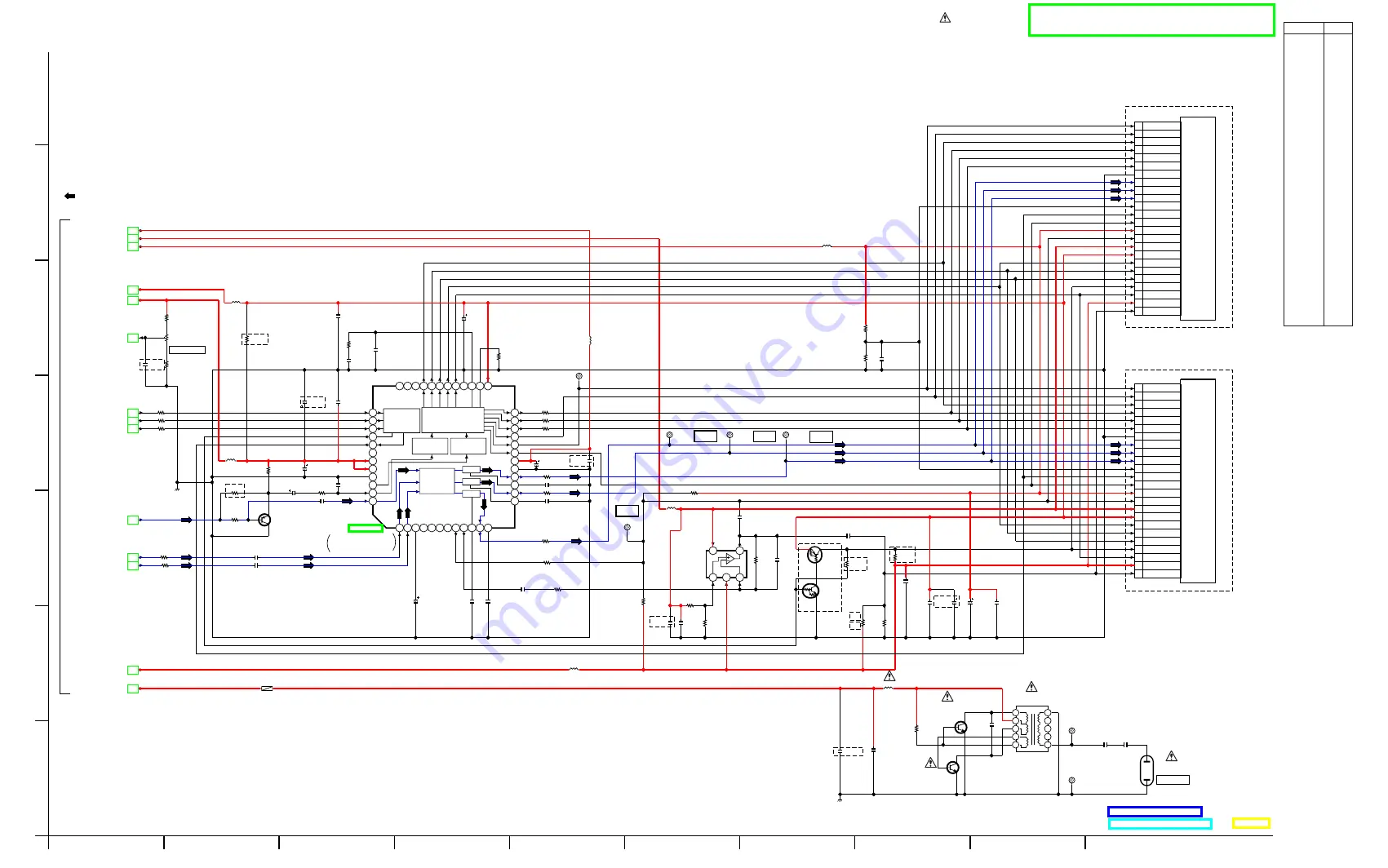The image size is (1388, 868).
Task: Click the warning triangle above the inductor on the red line
Action: pos(889,676)
